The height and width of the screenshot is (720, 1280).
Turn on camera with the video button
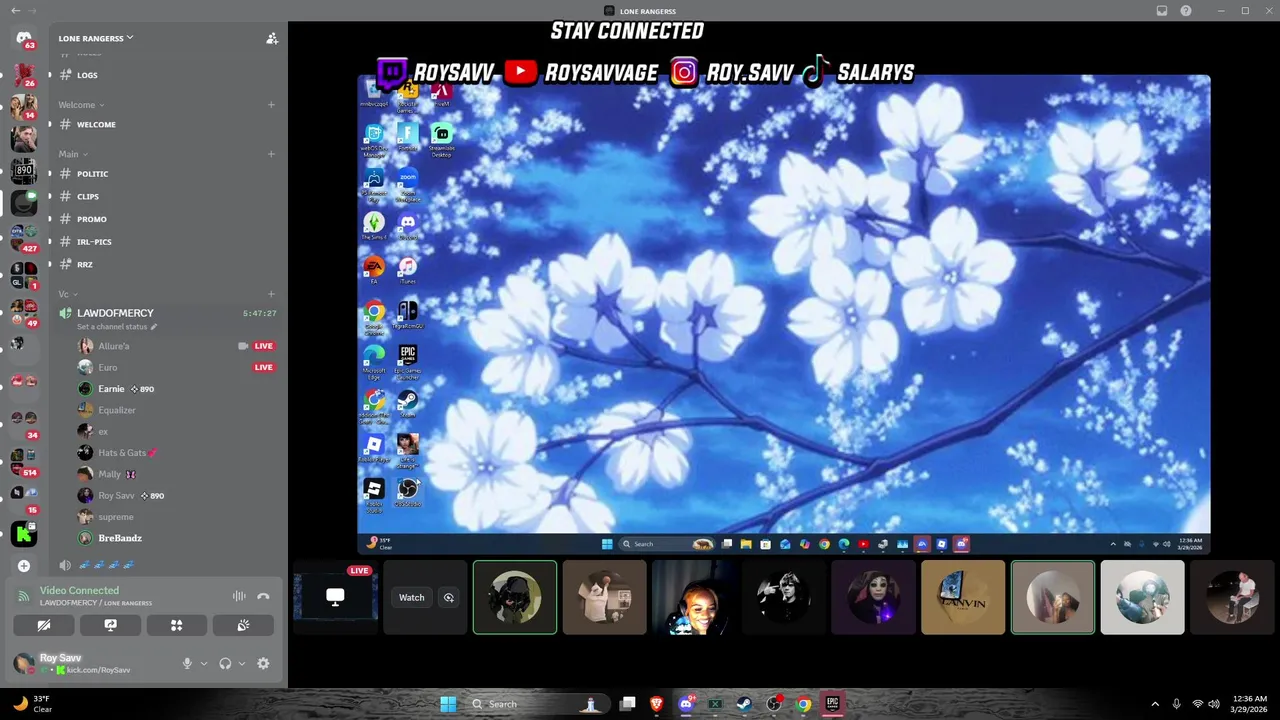[x=44, y=625]
